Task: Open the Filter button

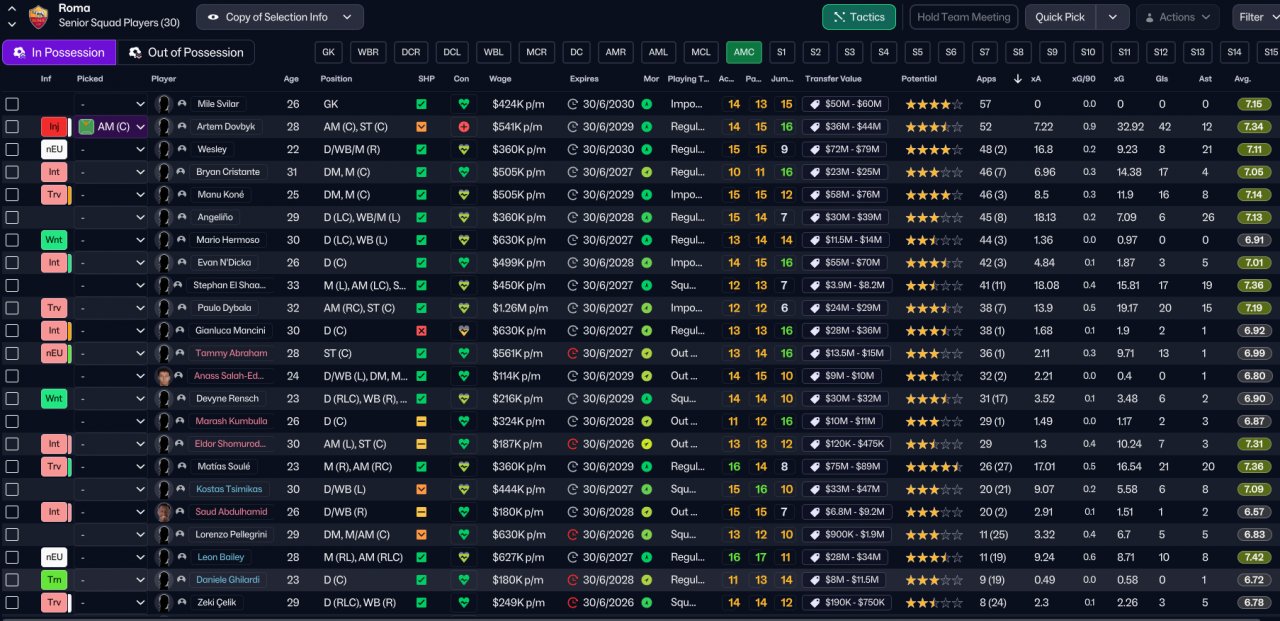Action: click(x=1254, y=17)
